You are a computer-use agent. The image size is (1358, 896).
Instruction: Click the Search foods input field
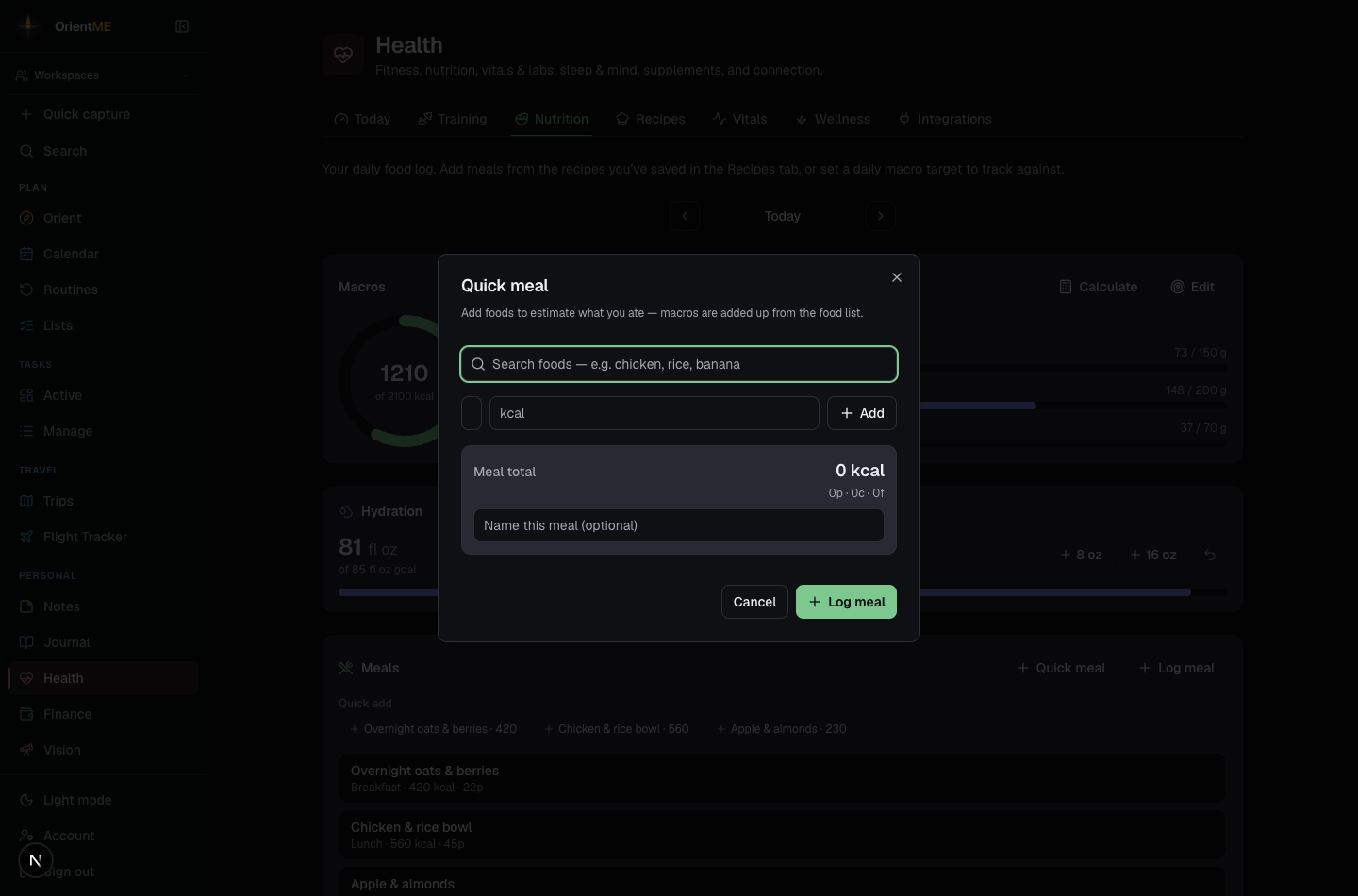679,364
